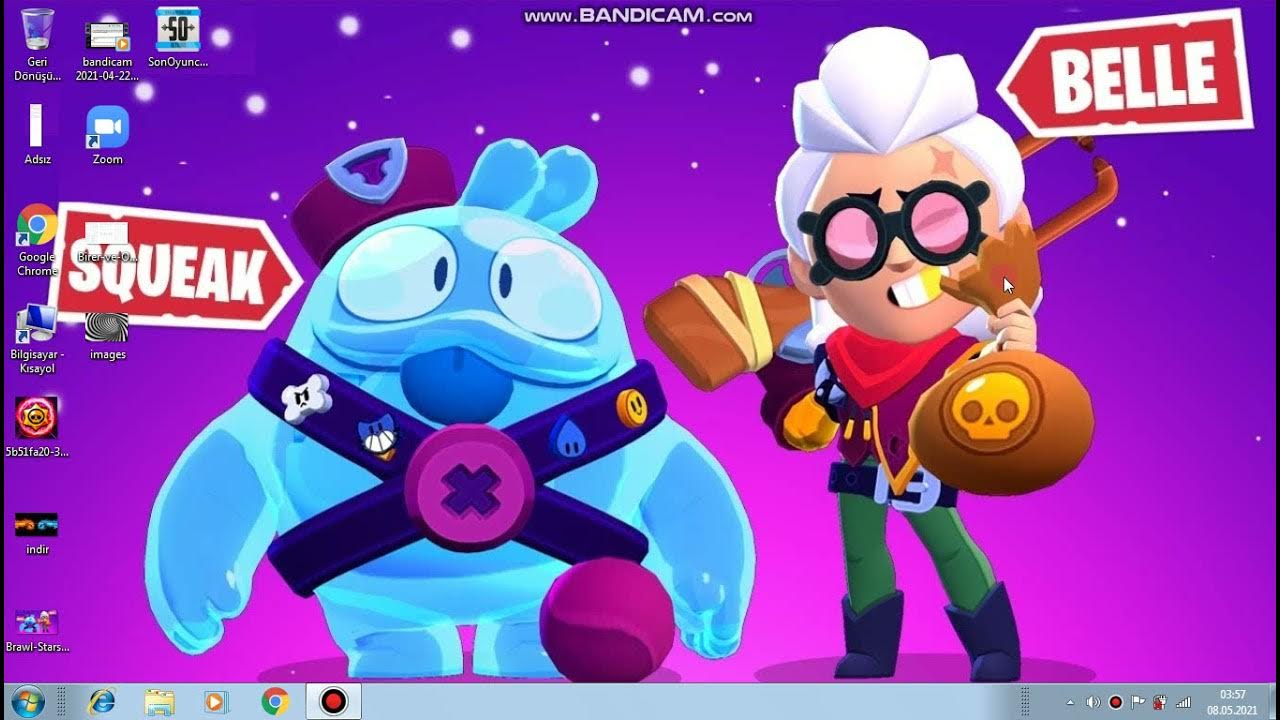The width and height of the screenshot is (1280, 720).
Task: Open the volume speaker tray icon
Action: [1093, 702]
